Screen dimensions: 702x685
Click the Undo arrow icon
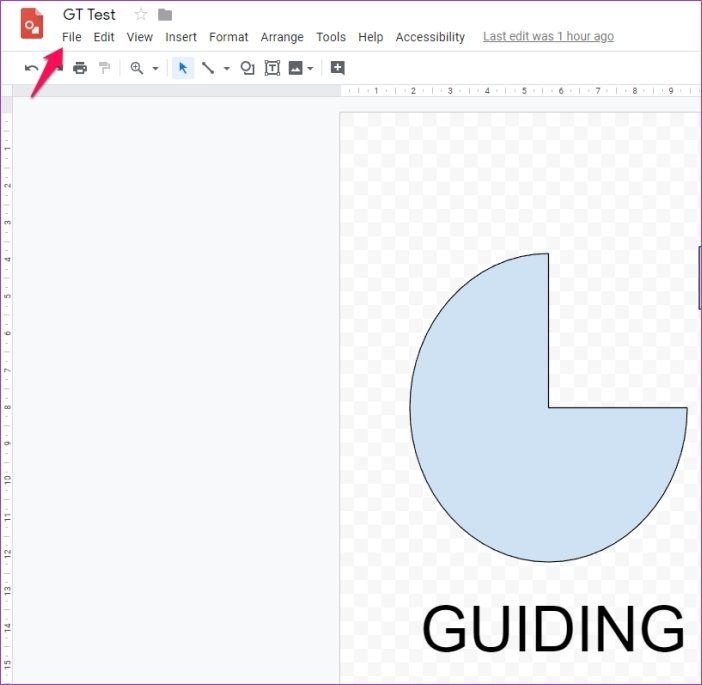click(x=31, y=68)
